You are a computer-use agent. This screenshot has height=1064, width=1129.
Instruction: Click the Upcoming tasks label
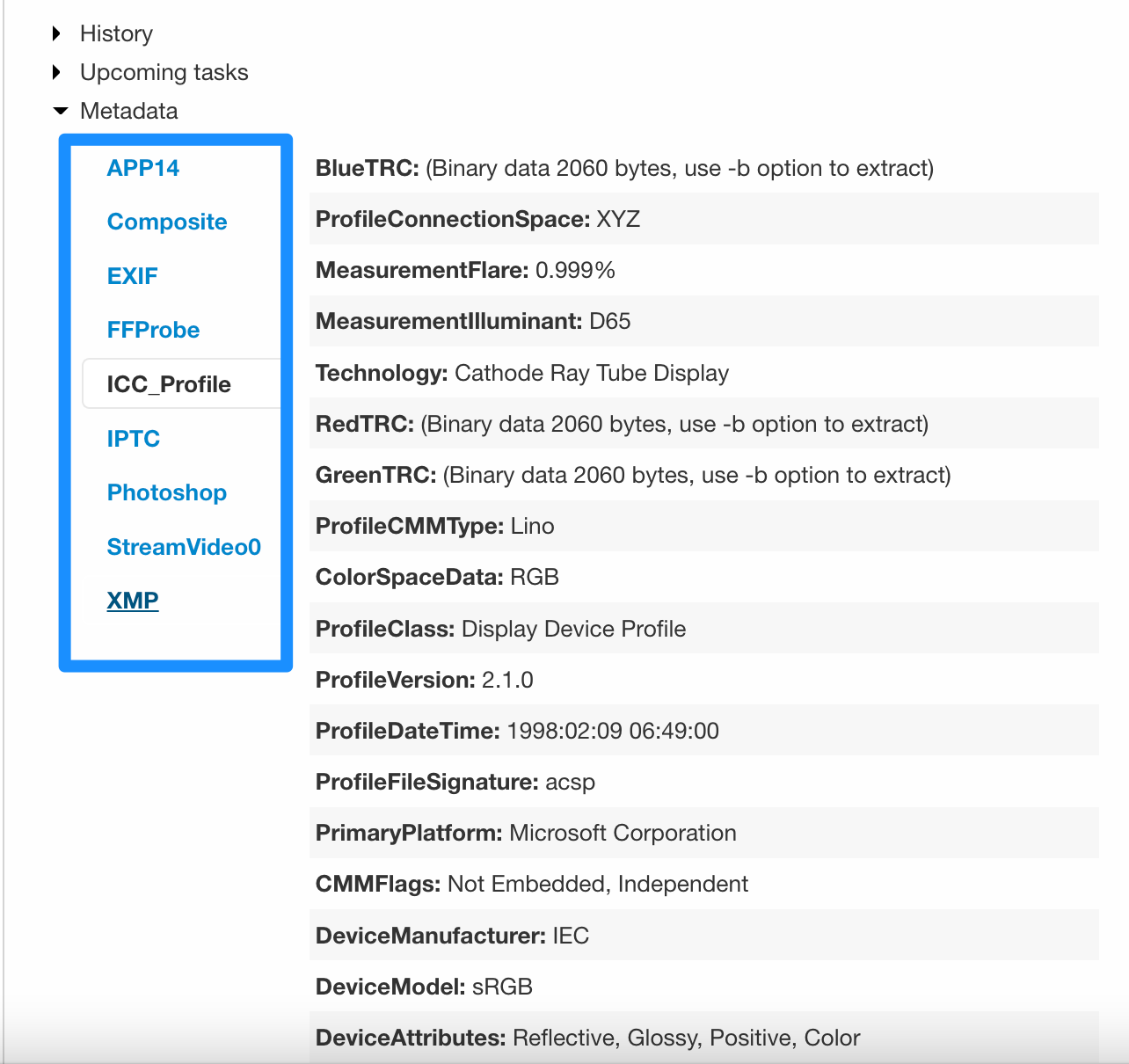click(x=164, y=72)
